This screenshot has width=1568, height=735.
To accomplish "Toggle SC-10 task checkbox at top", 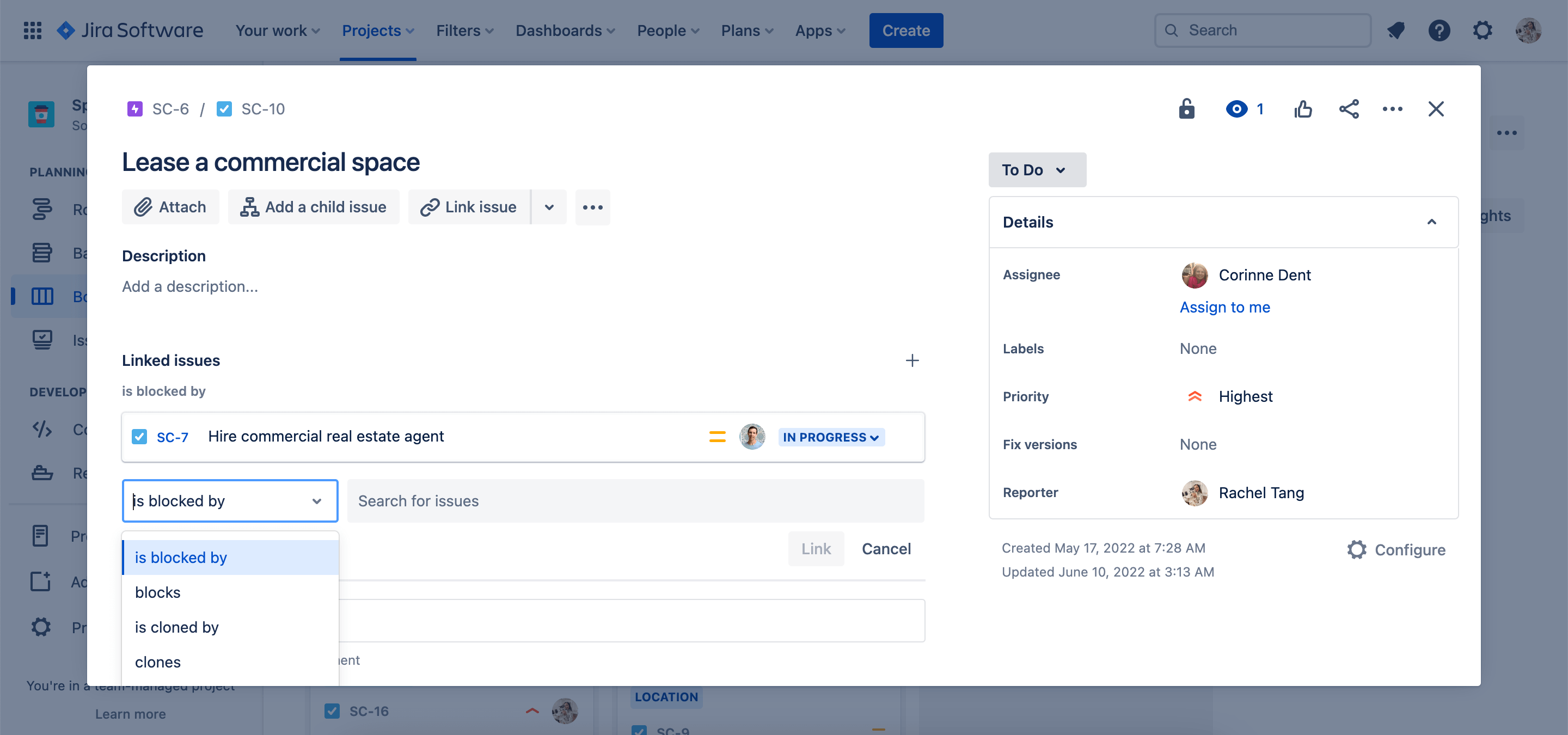I will click(x=224, y=108).
